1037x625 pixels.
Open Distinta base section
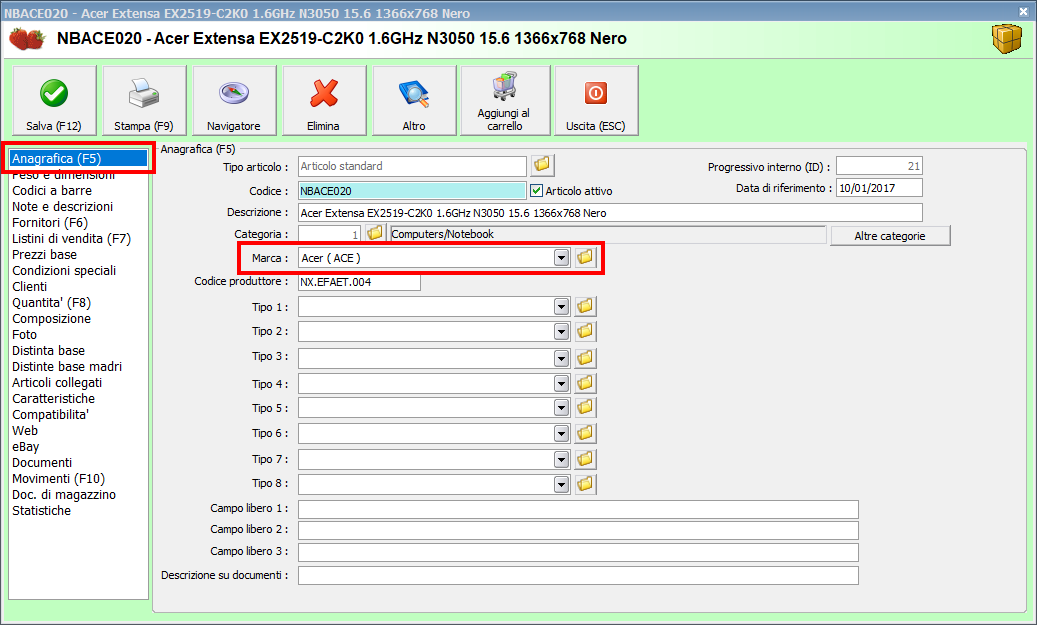48,351
